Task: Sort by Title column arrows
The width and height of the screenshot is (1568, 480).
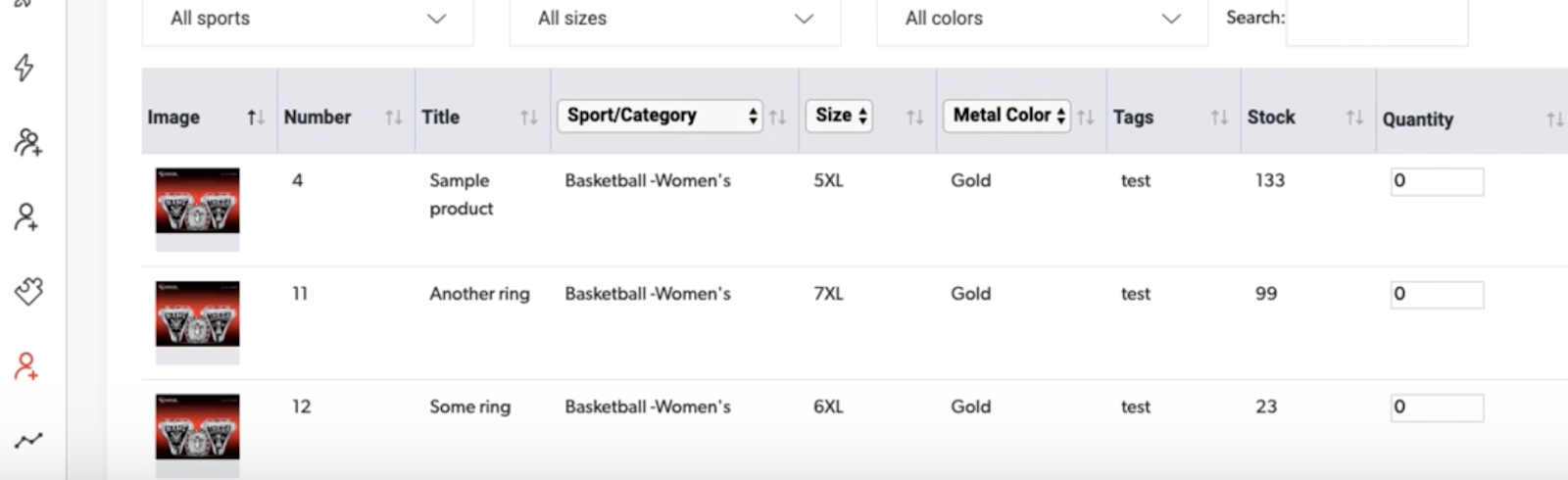Action: [529, 118]
